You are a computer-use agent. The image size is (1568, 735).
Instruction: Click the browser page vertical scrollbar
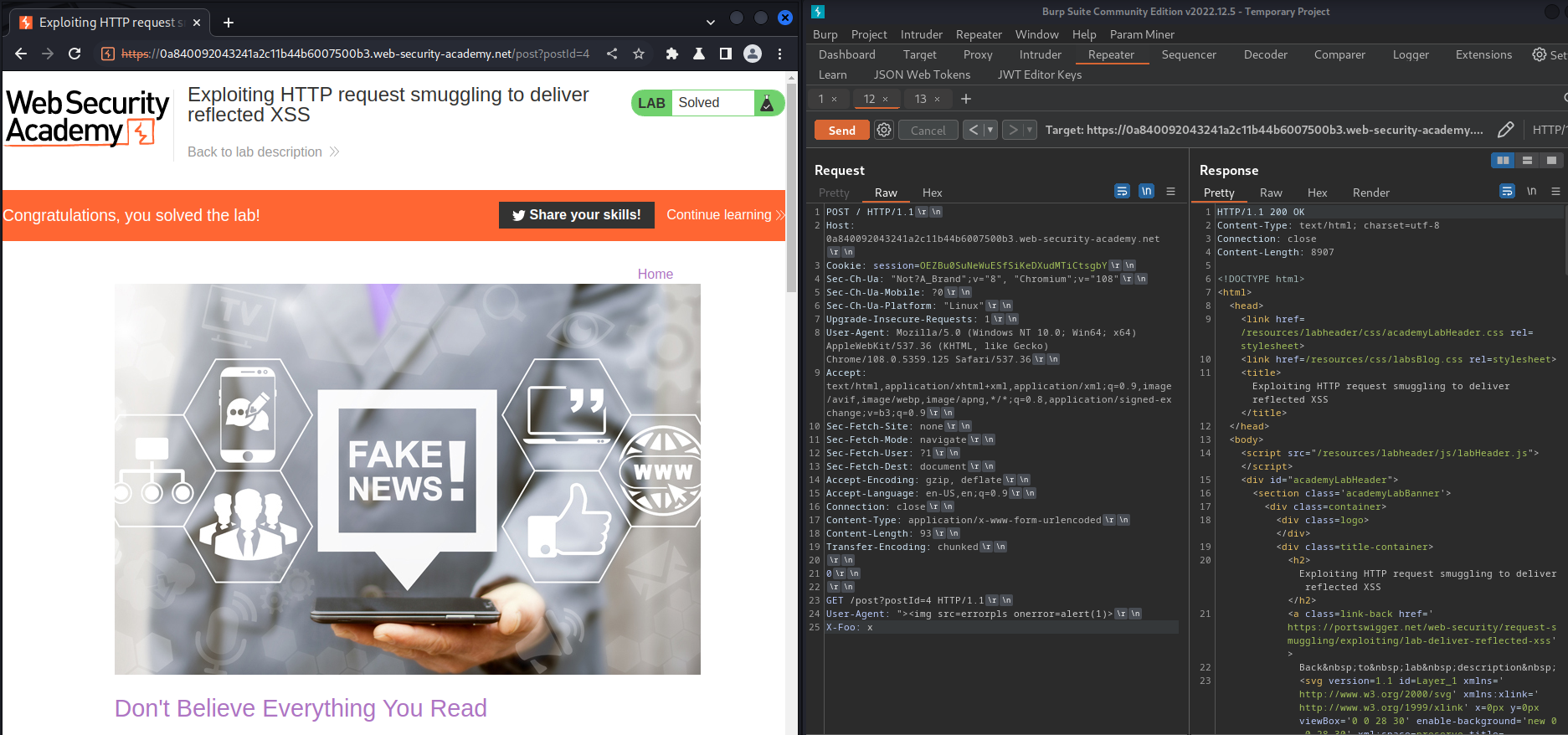pyautogui.click(x=792, y=188)
